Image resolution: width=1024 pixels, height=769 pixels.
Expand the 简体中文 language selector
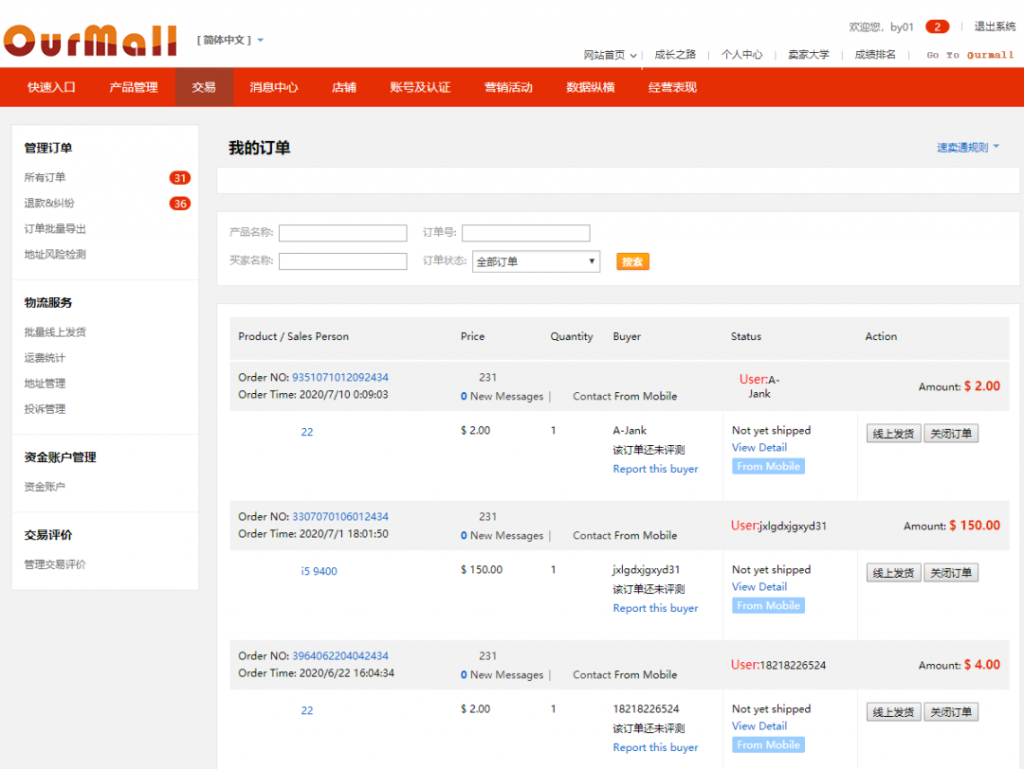[x=231, y=41]
